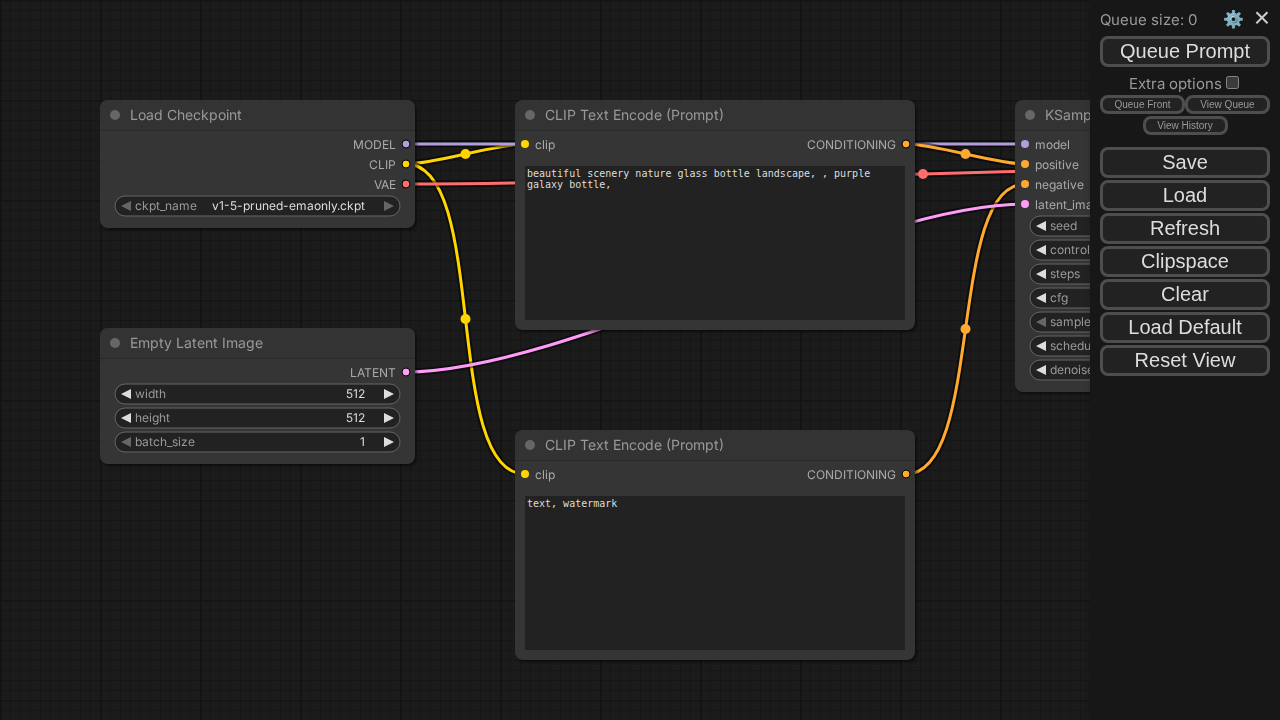
Task: Select next checkpoint with ckpt_name right arrow
Action: 389,206
